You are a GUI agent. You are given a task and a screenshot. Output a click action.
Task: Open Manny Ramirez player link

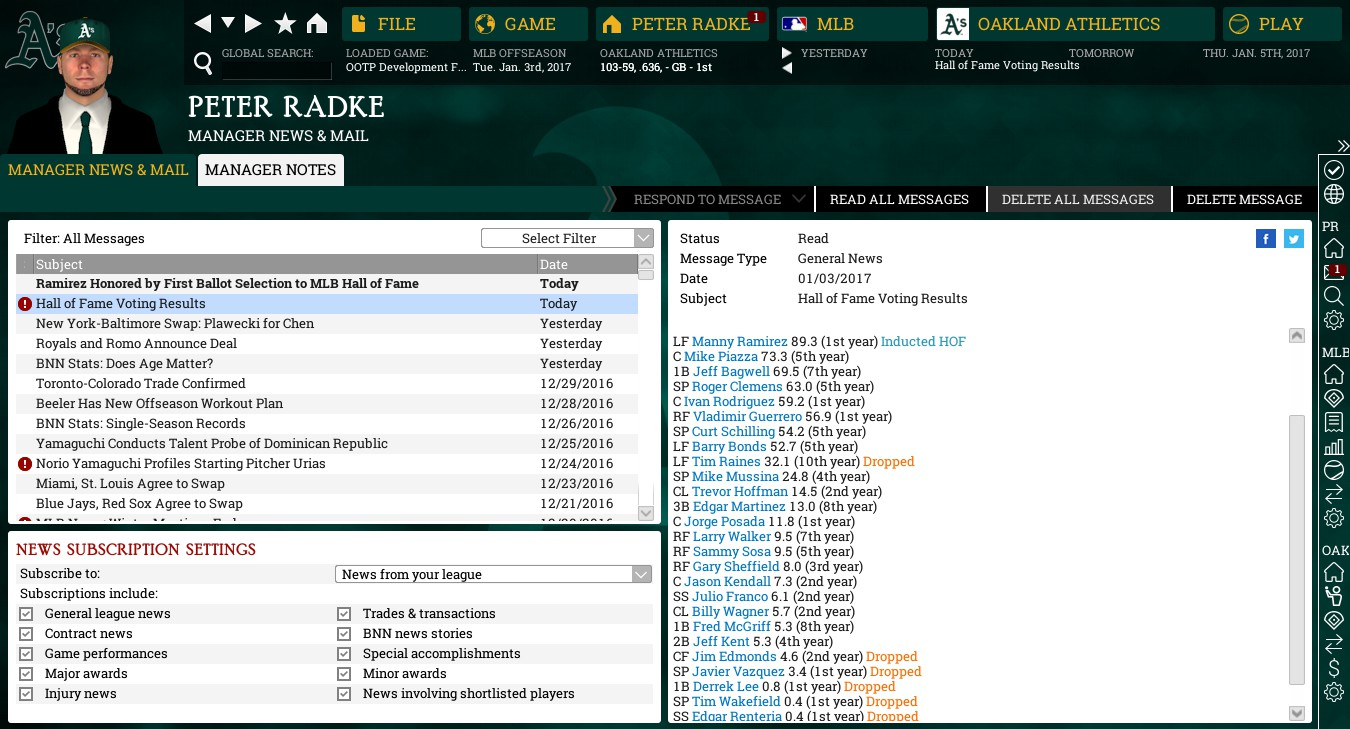[x=739, y=342]
